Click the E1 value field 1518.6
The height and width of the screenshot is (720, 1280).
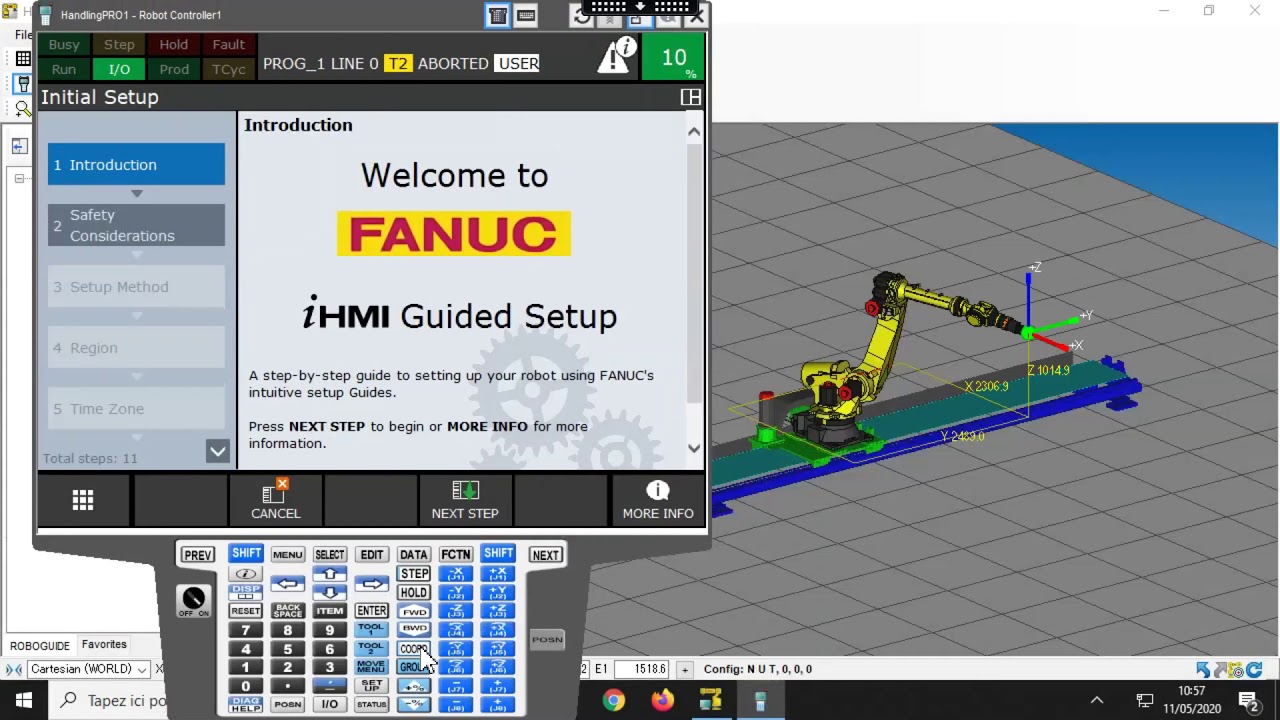(641, 669)
